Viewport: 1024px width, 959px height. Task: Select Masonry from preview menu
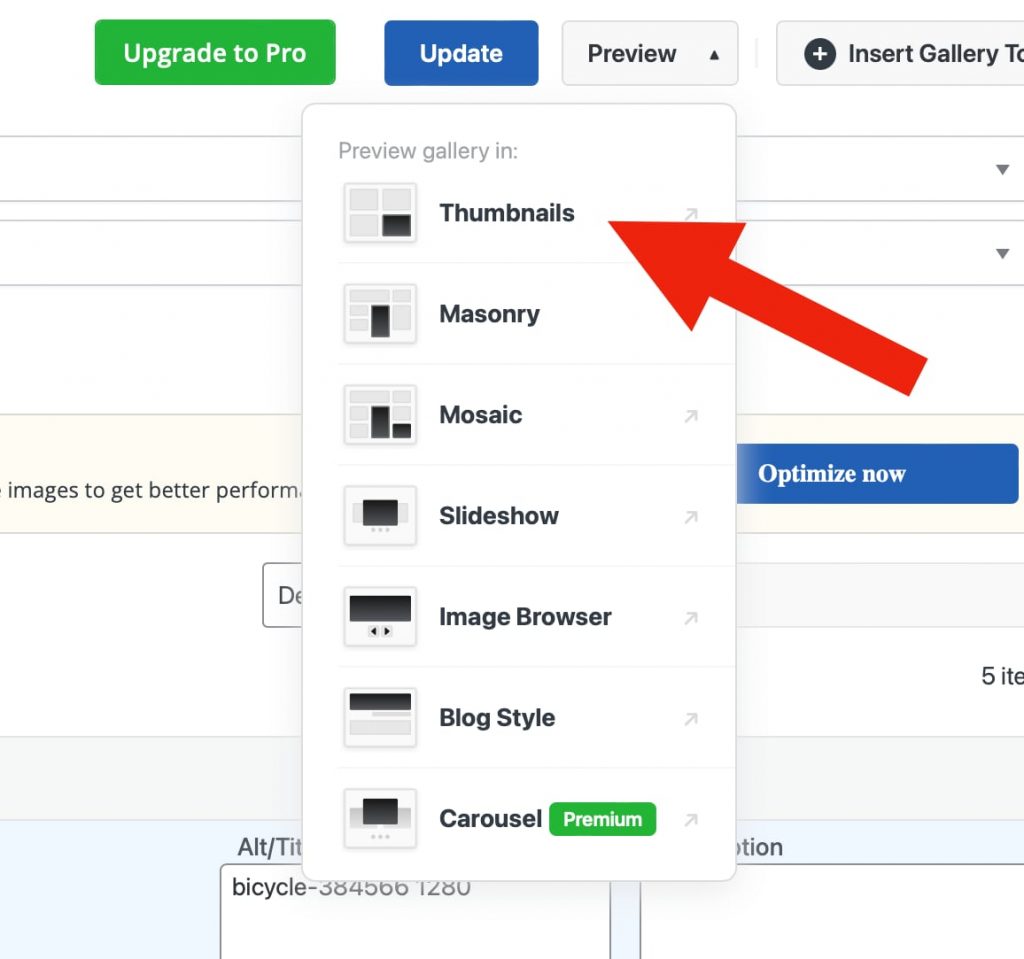click(x=489, y=314)
